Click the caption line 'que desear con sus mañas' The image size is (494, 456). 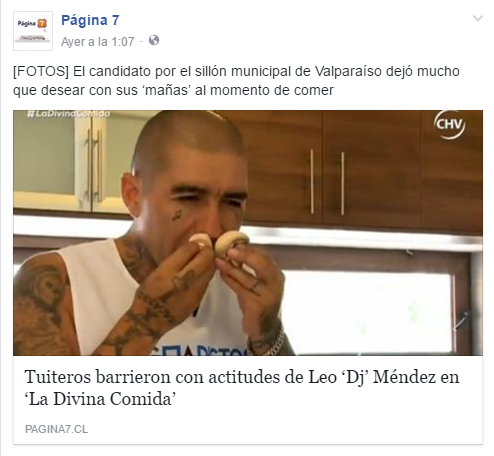tap(173, 90)
